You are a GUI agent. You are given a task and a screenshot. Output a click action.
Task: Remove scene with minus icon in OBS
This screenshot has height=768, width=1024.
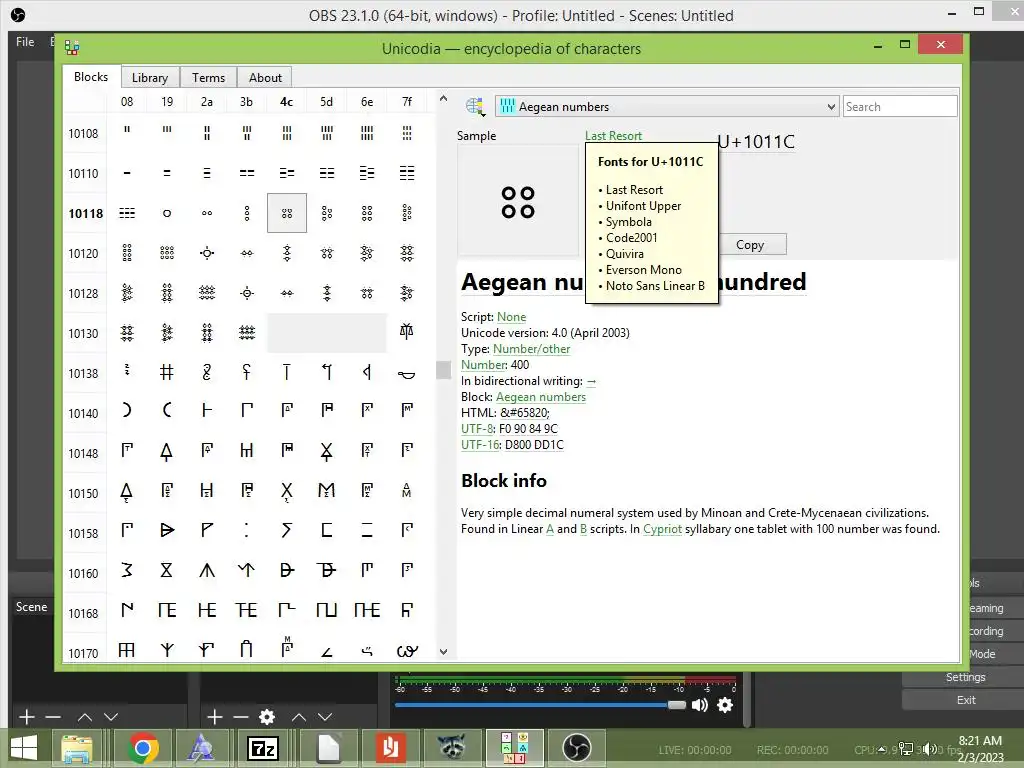click(x=53, y=717)
